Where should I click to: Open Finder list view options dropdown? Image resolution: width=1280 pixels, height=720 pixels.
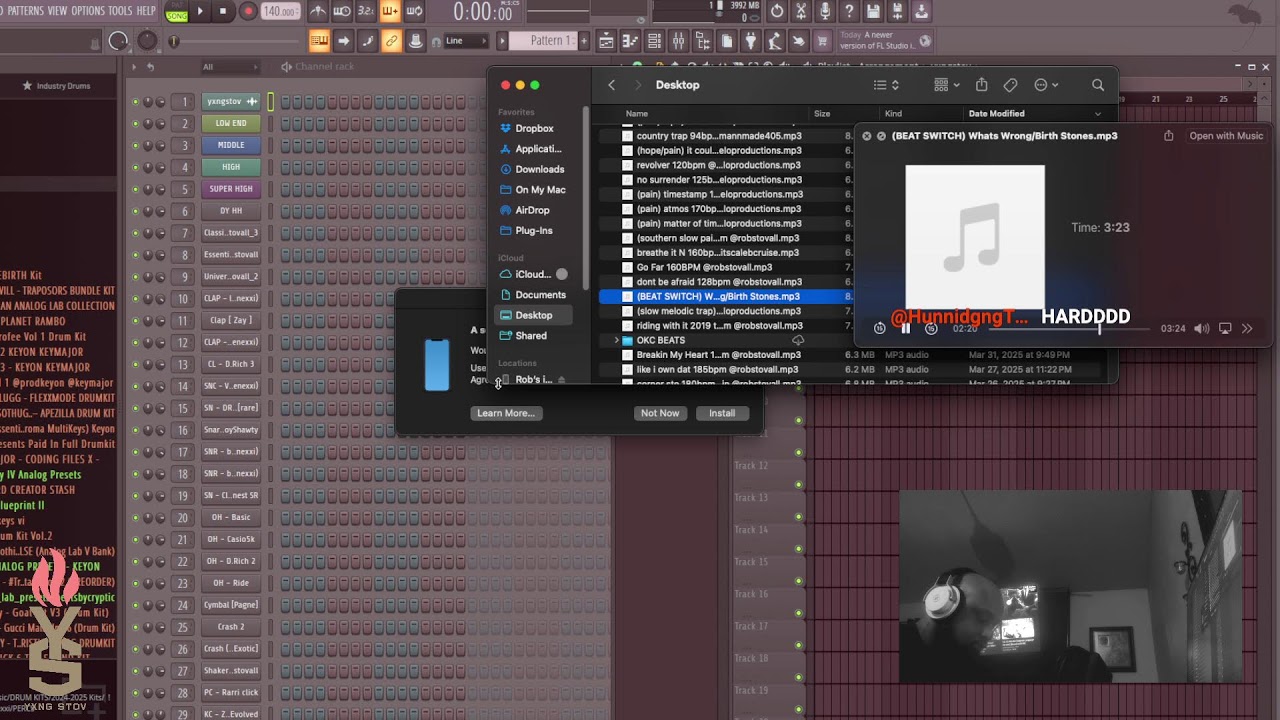886,85
